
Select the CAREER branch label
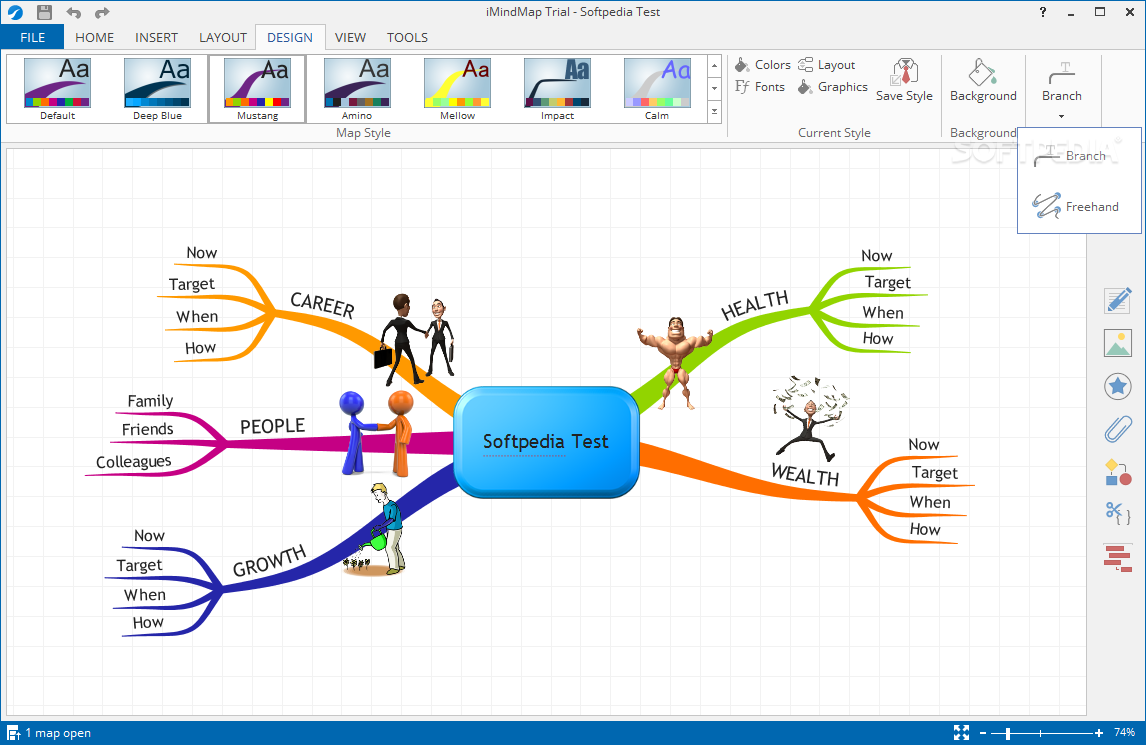(x=322, y=305)
